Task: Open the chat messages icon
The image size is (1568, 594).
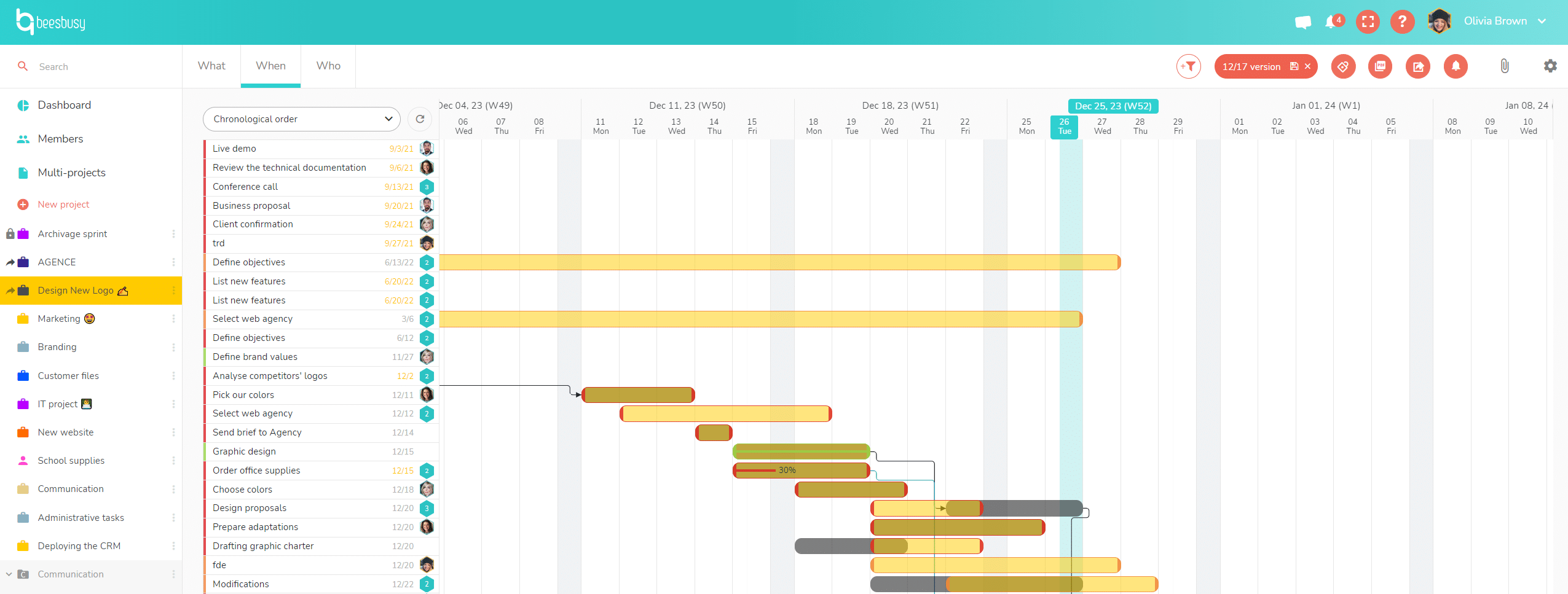Action: tap(1302, 22)
